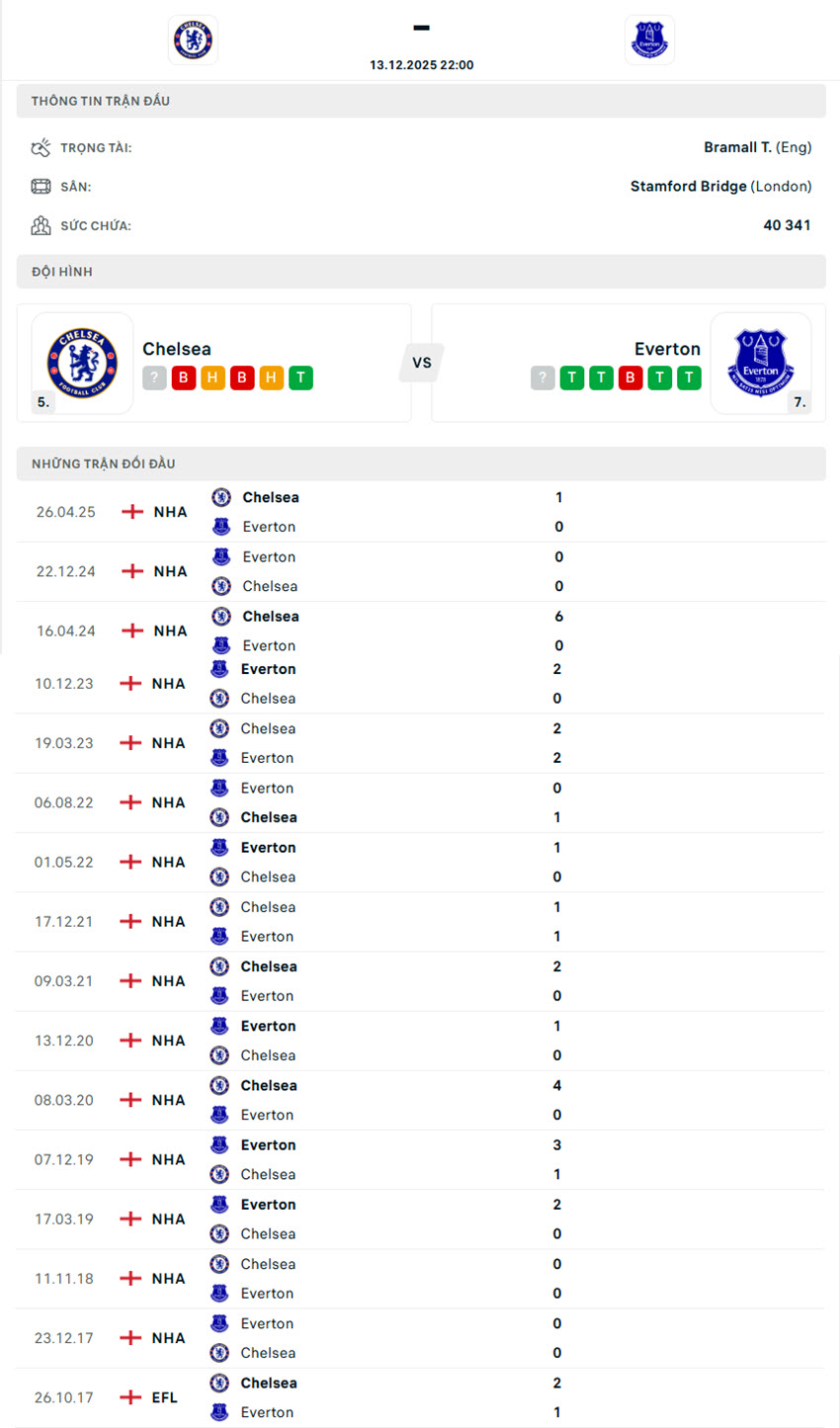Collapse the NHỮNG TRẬN ĐỐI ĐẦU section

tap(421, 462)
